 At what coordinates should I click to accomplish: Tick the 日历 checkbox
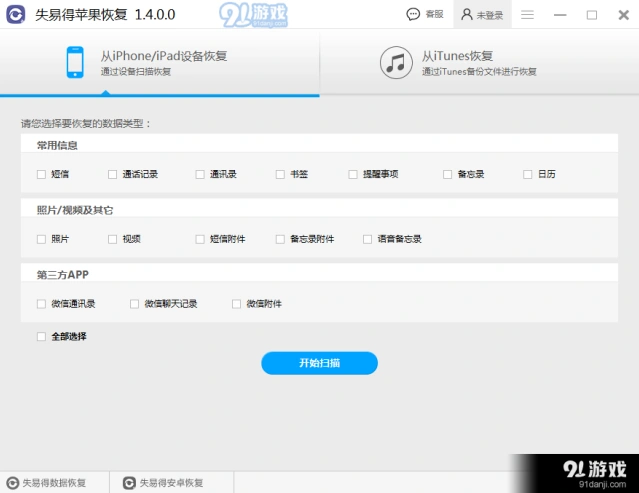click(528, 174)
